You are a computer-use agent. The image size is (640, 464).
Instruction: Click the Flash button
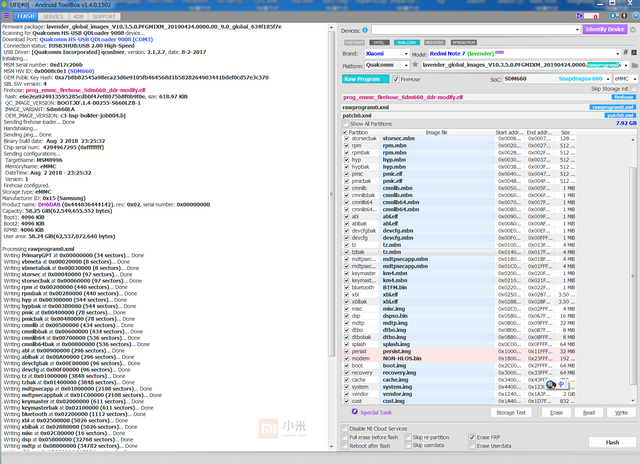[612, 442]
